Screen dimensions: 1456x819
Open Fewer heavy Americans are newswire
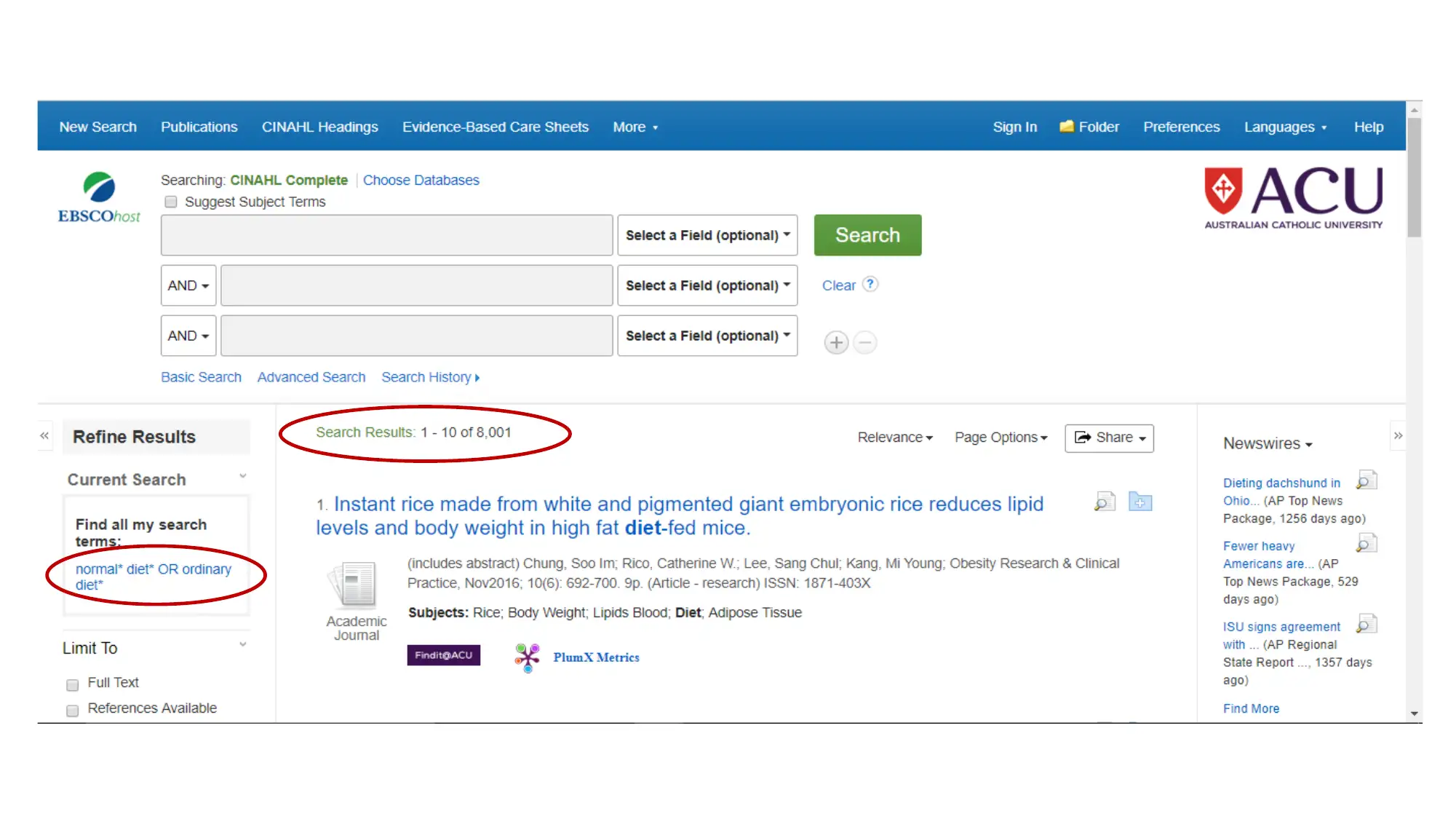click(x=1268, y=555)
